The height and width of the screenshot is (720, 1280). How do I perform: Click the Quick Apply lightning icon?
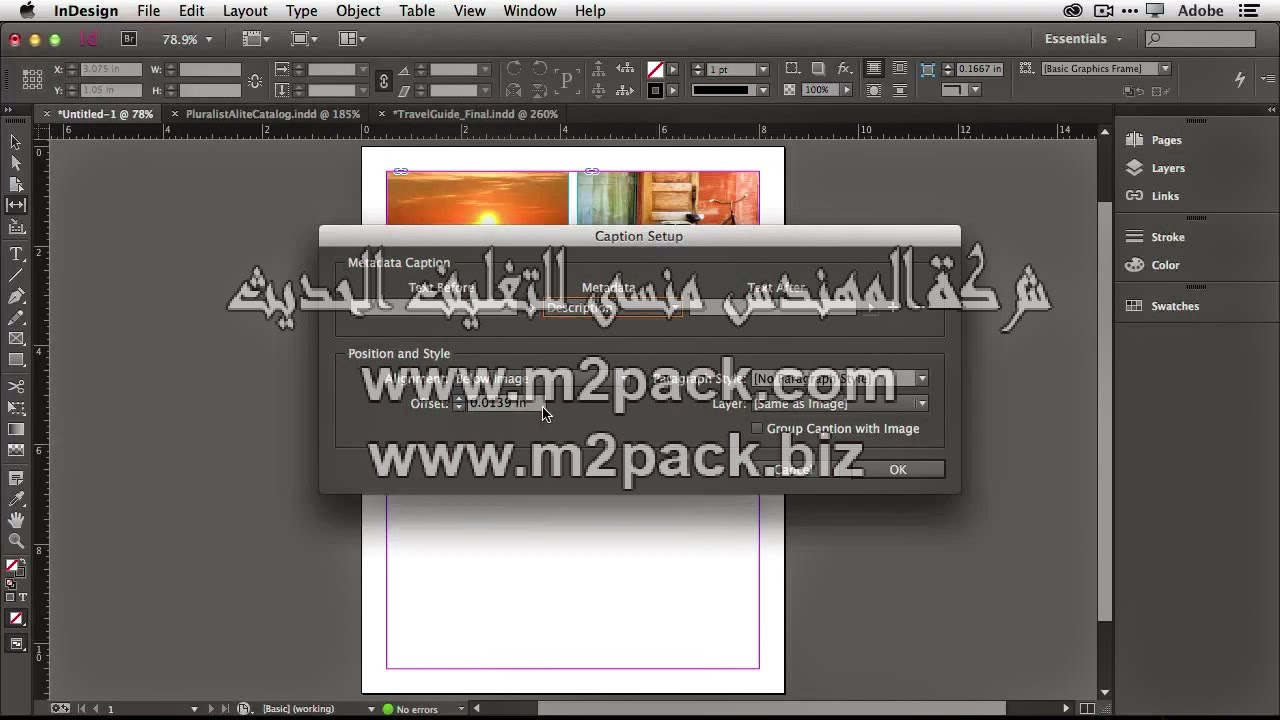point(1240,80)
